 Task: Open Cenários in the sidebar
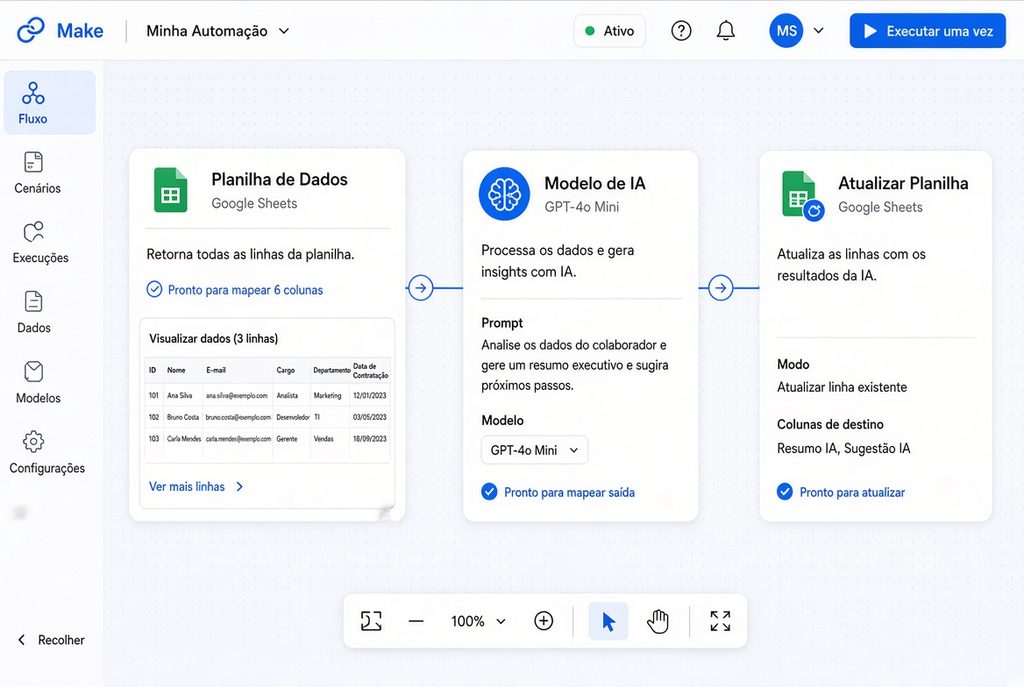coord(37,173)
